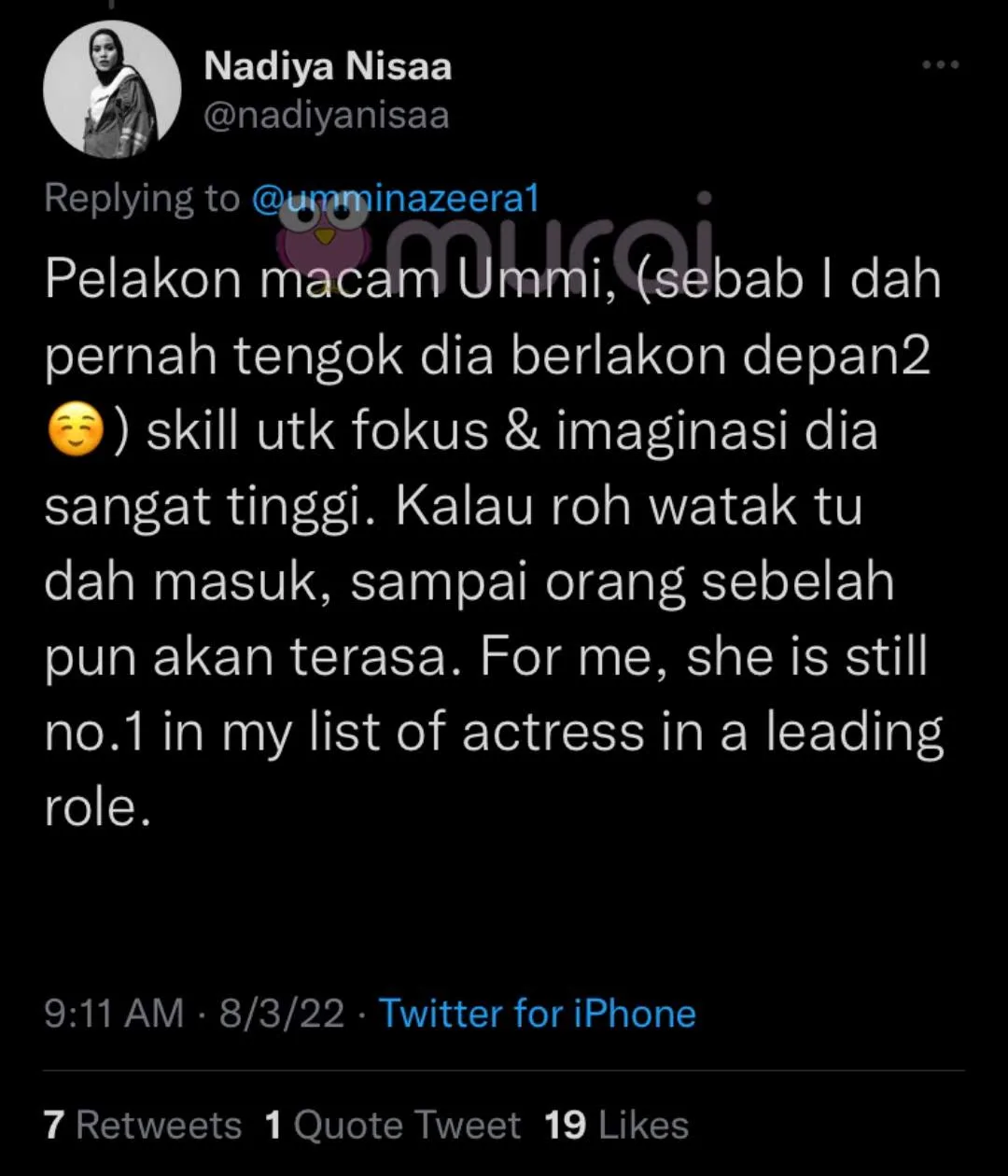View the 1 Quote Tweet list
1008x1176 pixels.
[x=392, y=1125]
